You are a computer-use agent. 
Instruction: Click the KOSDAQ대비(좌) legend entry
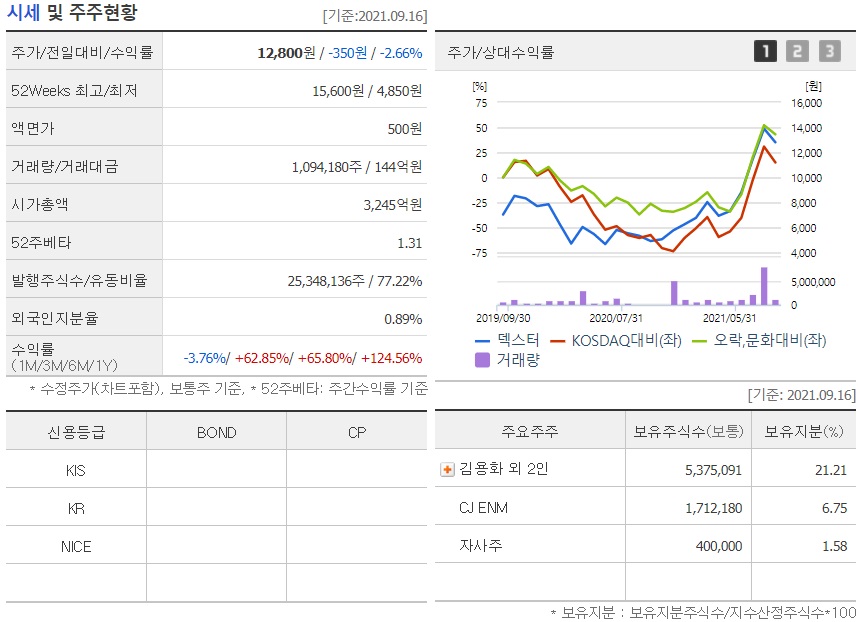[x=616, y=340]
